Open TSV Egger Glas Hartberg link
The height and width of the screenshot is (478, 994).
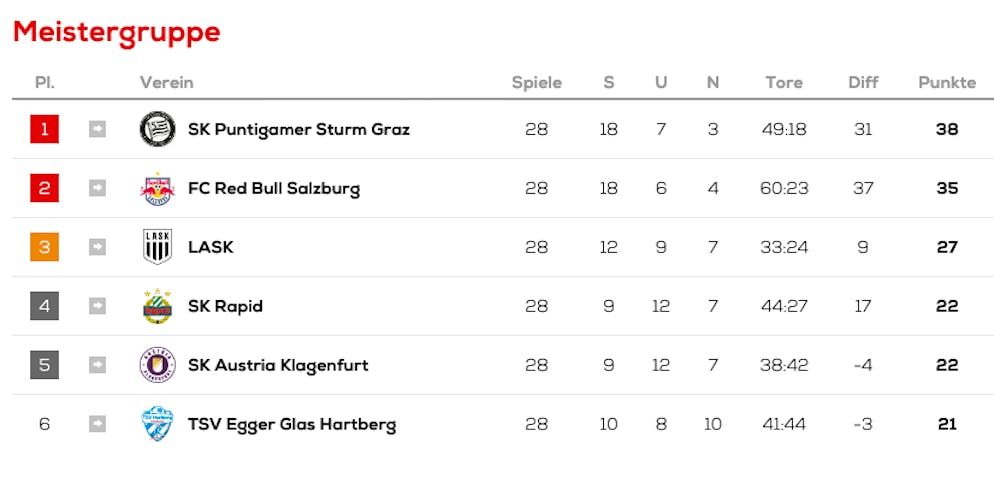(291, 424)
